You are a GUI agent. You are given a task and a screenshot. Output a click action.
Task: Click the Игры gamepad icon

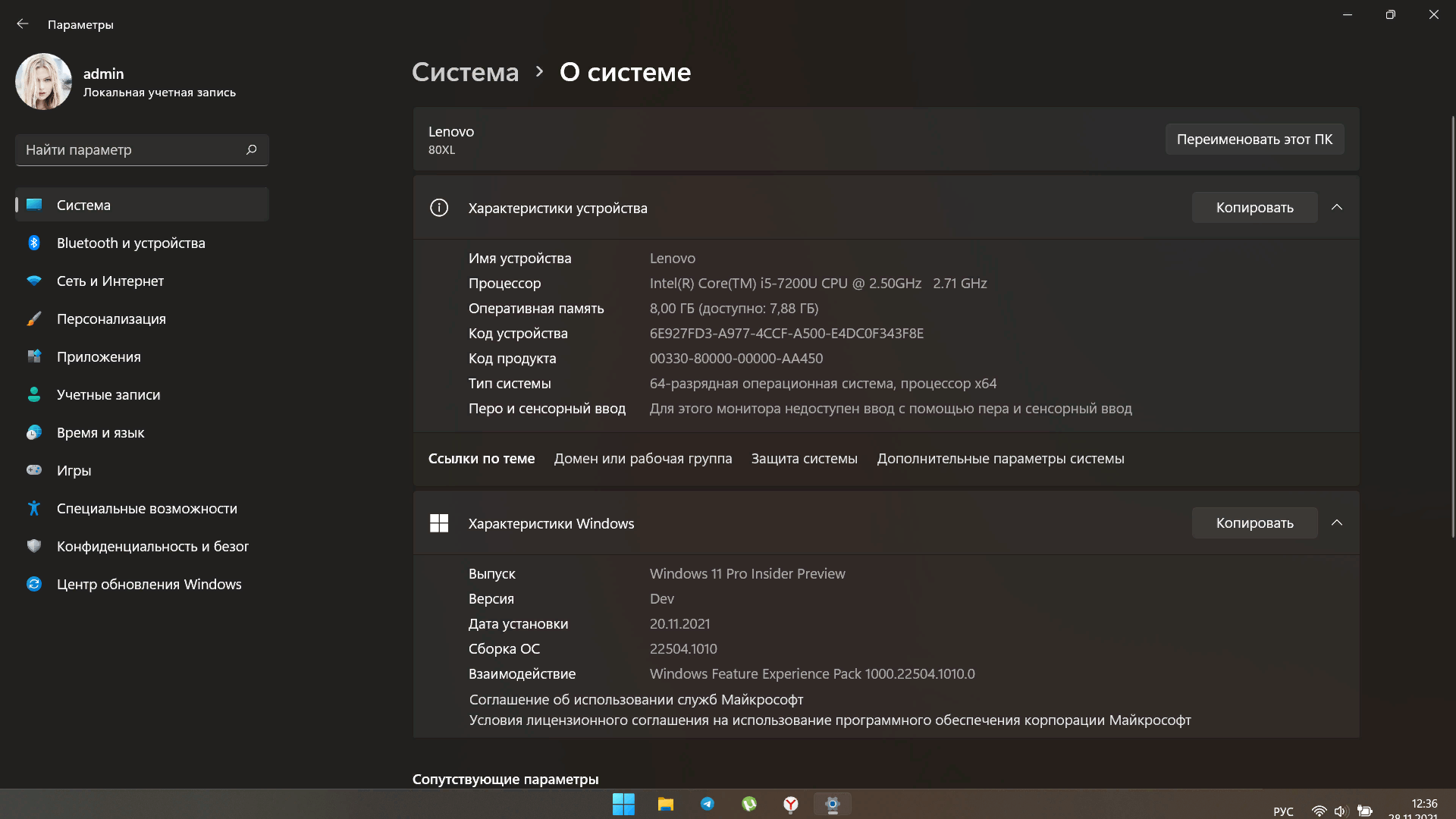tap(34, 470)
